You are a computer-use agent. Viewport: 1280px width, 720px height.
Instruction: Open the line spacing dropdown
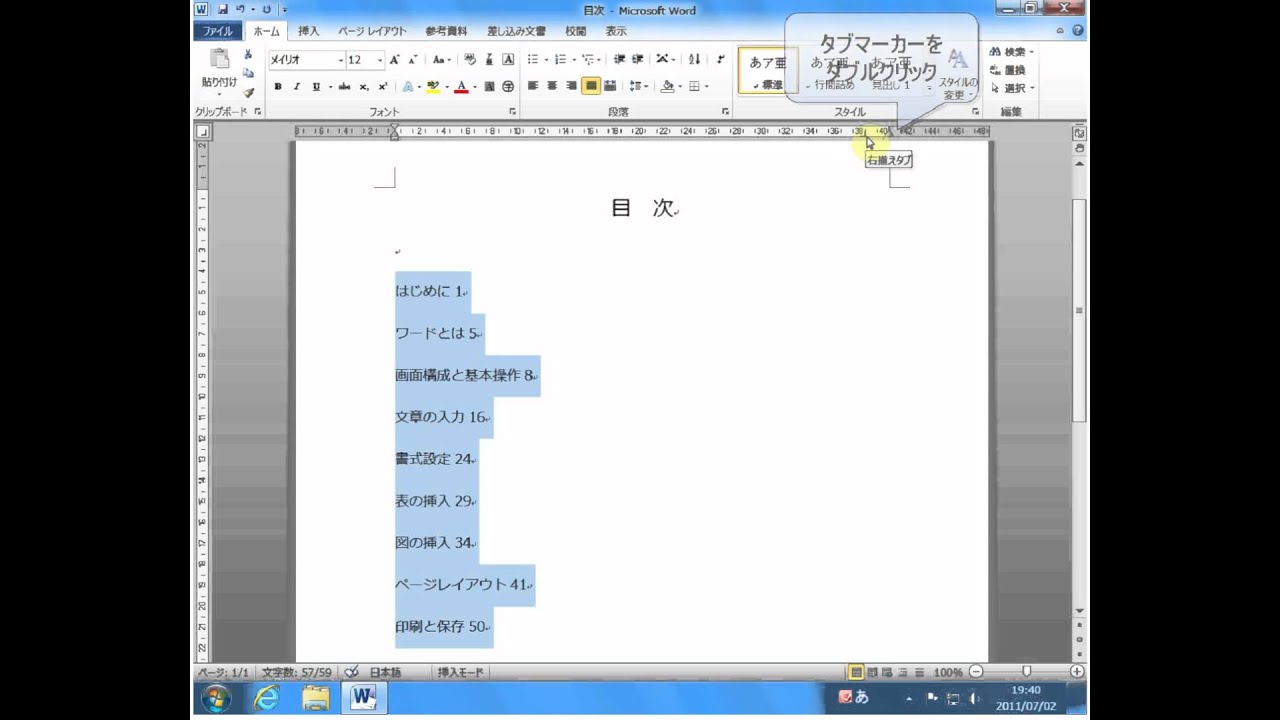tap(640, 86)
